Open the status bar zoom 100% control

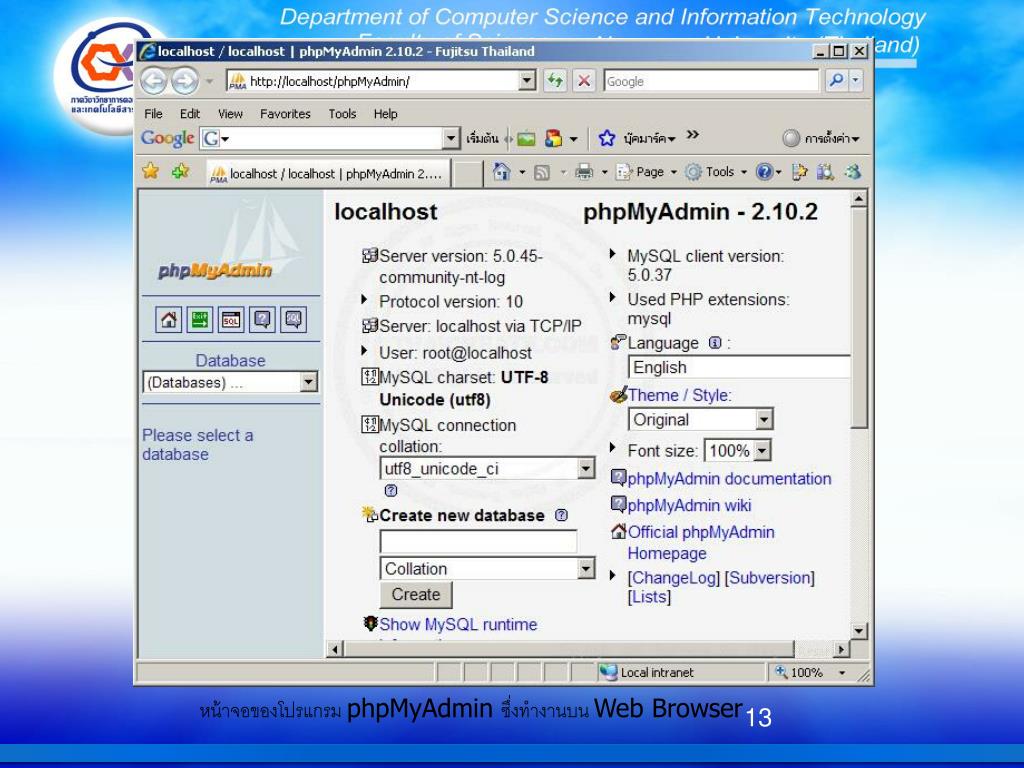[x=810, y=673]
